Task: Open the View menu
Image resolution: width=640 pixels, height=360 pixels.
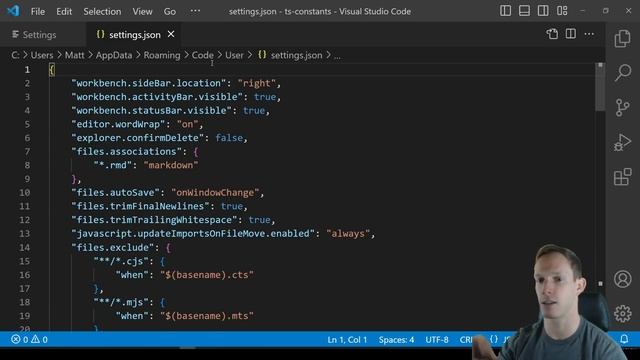Action: point(142,11)
